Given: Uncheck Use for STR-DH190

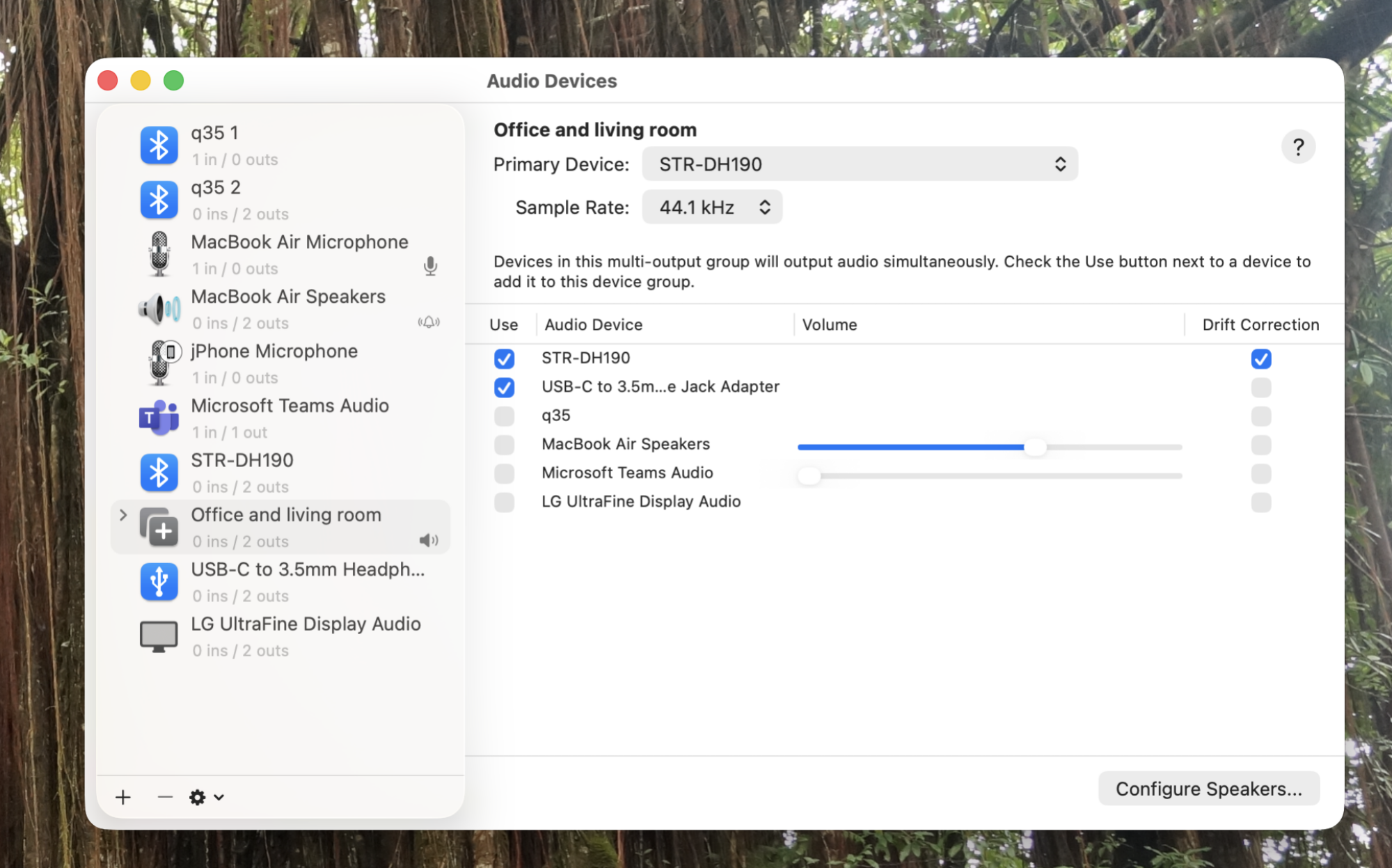Looking at the screenshot, I should click(x=504, y=358).
